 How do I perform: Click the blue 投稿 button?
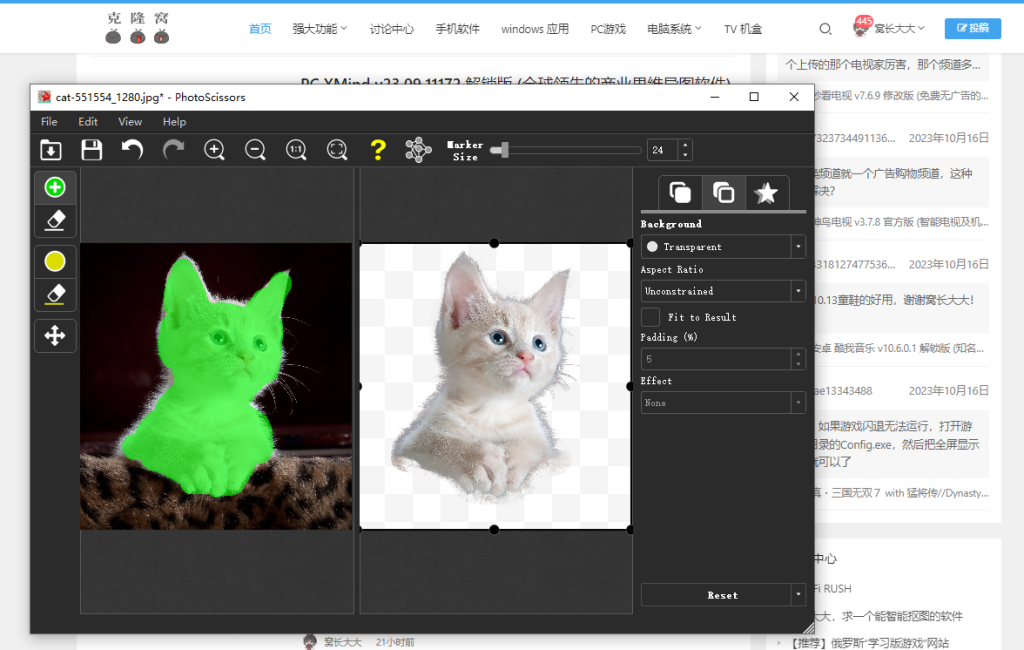pyautogui.click(x=972, y=28)
